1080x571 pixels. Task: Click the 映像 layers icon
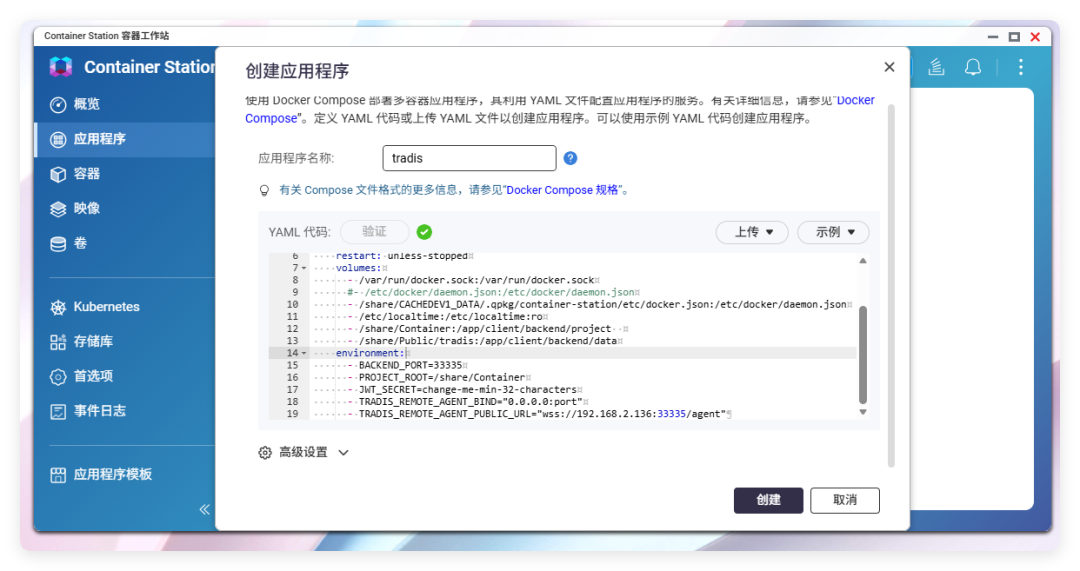pos(58,209)
